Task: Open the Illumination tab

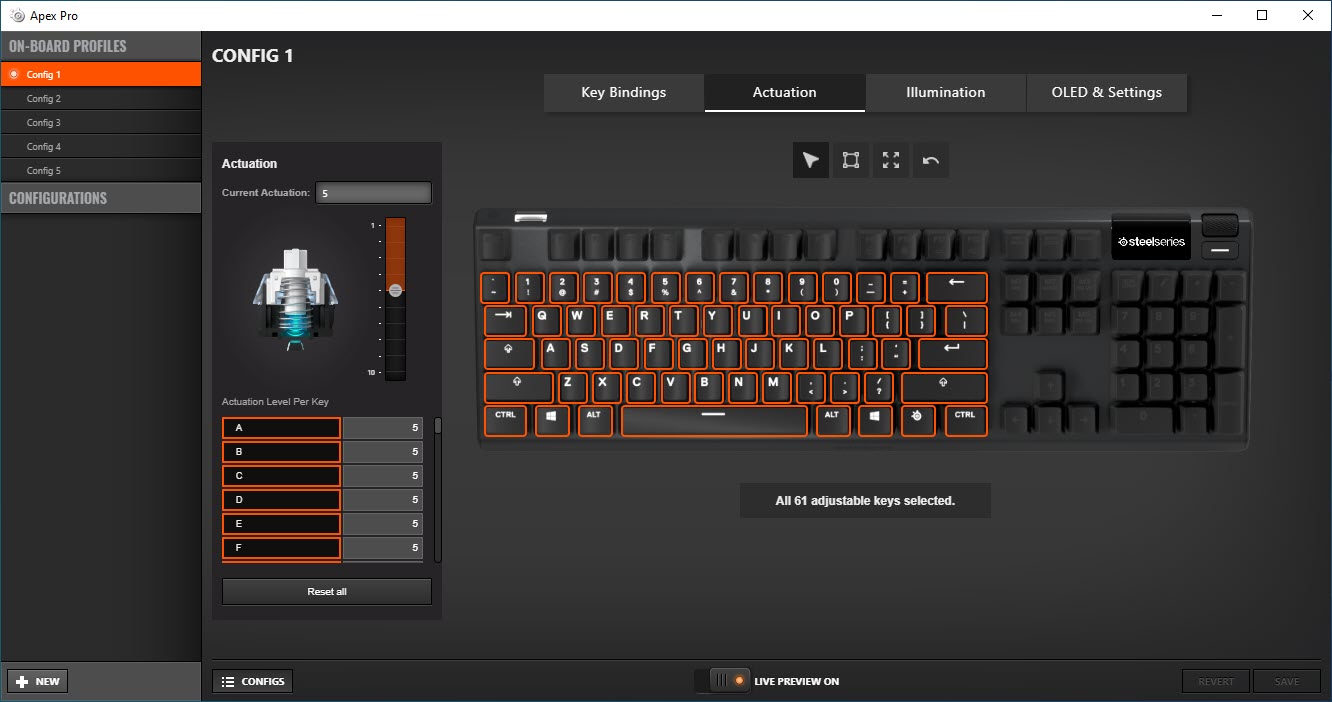Action: click(946, 93)
